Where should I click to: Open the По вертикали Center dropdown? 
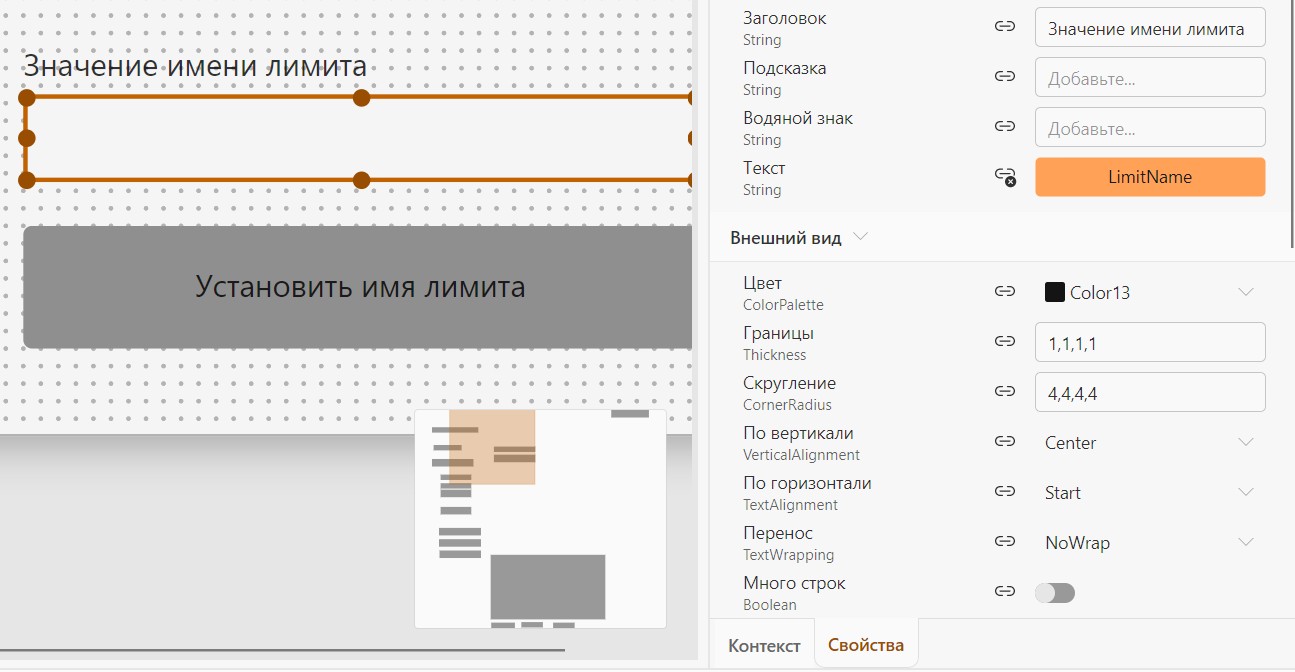(x=1150, y=442)
